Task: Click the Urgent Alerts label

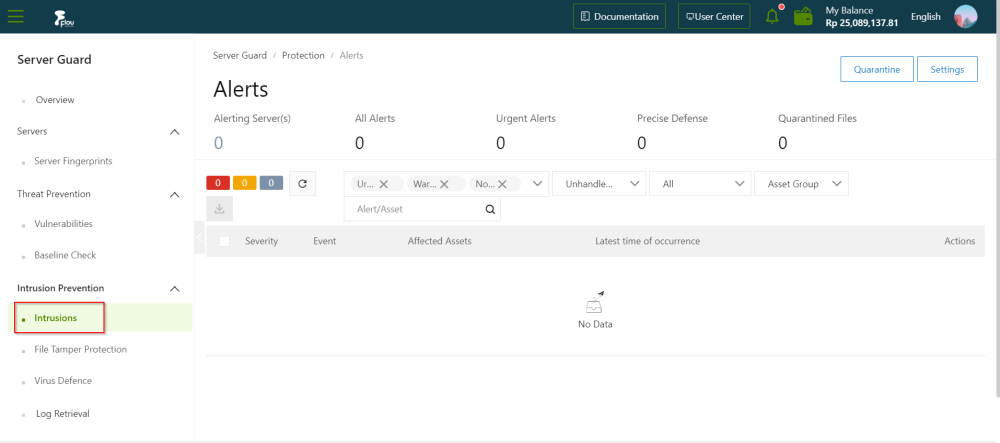Action: 526,119
